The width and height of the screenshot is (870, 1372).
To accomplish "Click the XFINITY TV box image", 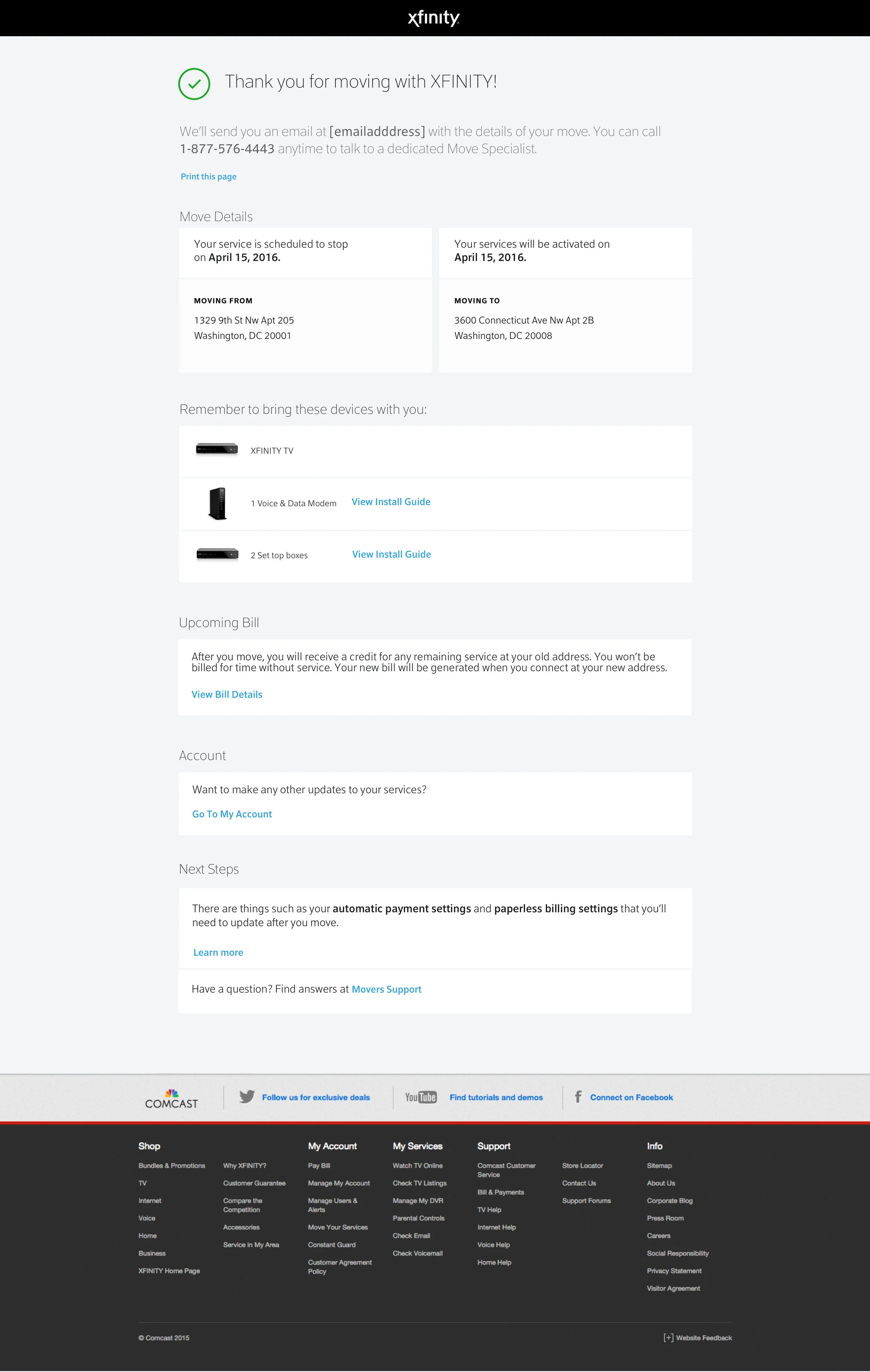I will point(216,450).
